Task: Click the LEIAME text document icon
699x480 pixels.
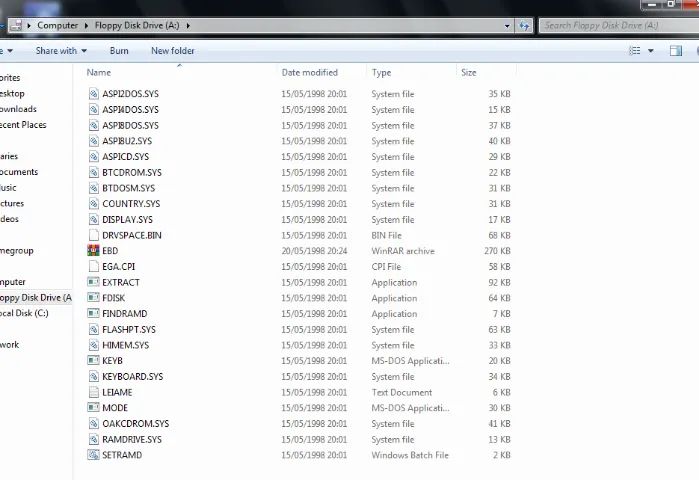Action: point(93,392)
